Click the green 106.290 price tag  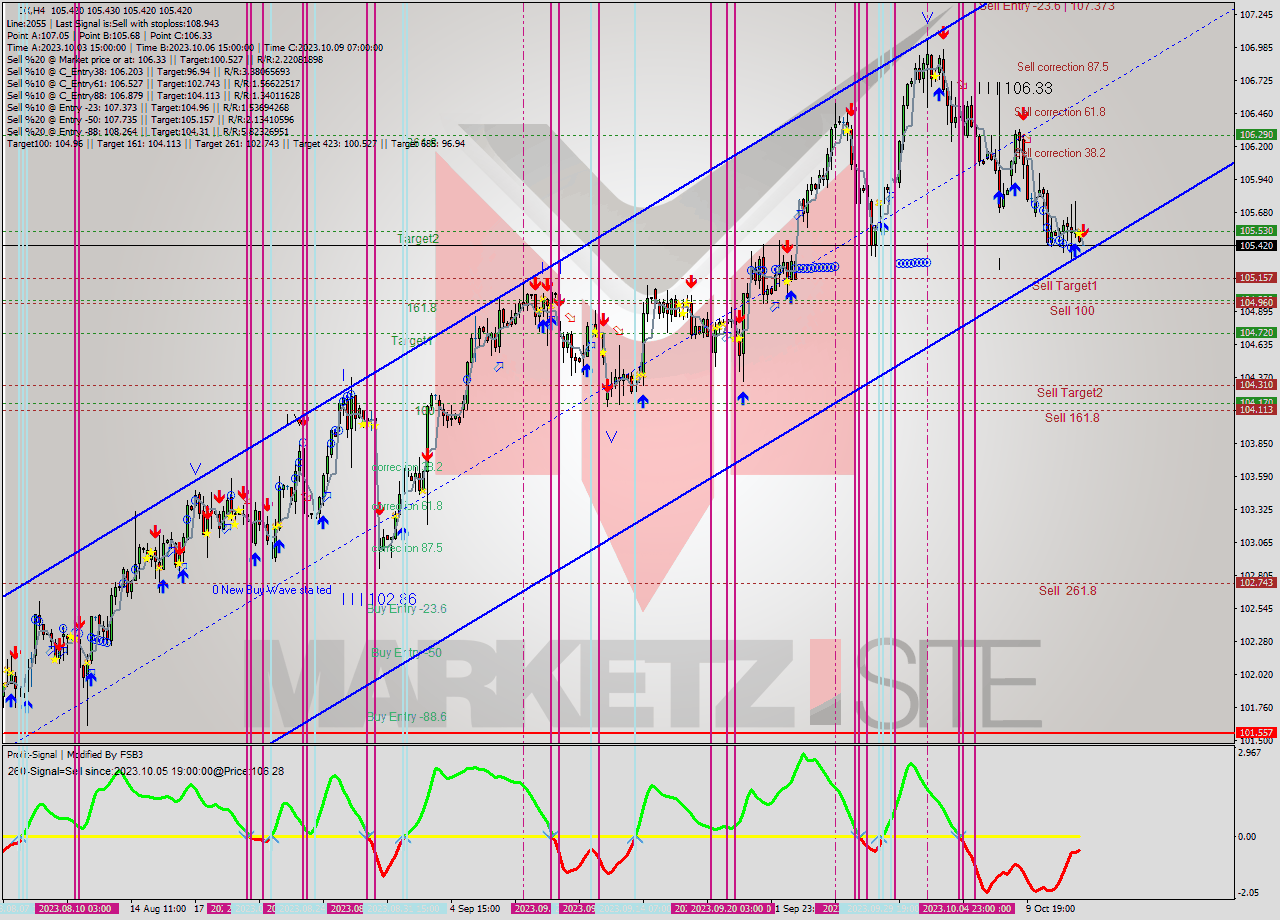1256,134
